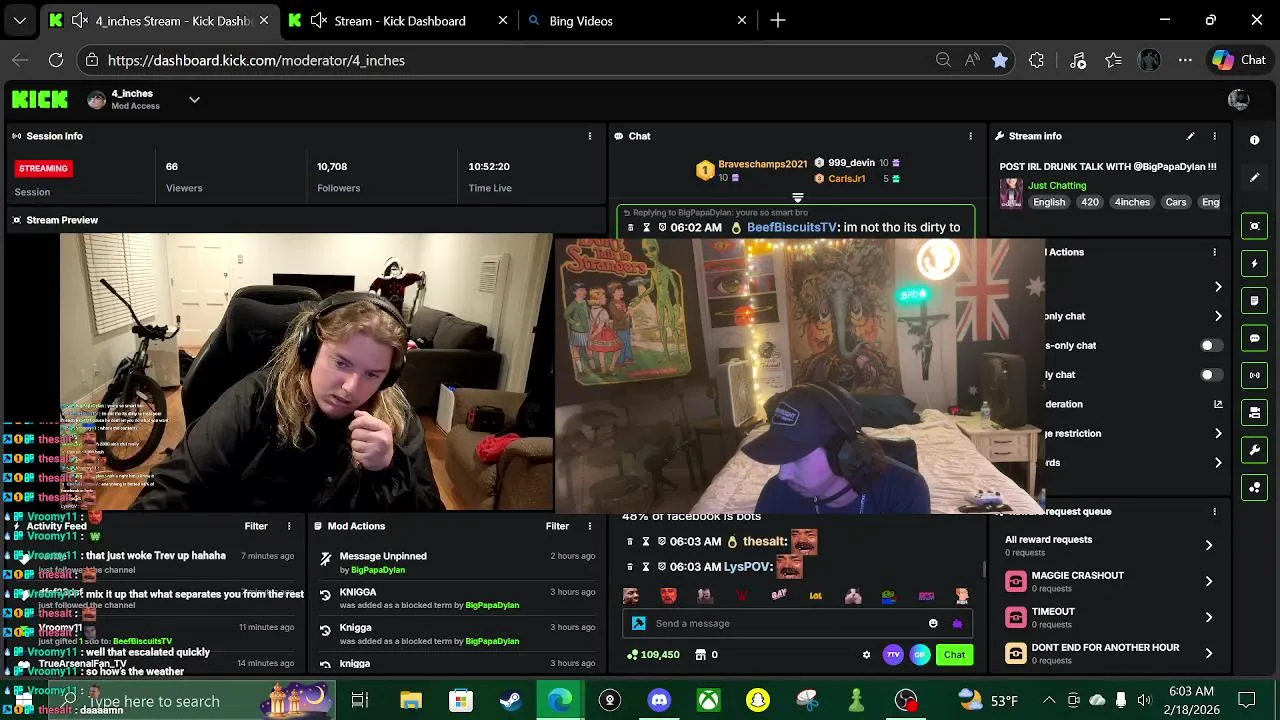Viewport: 1280px width, 720px height.
Task: Open Stream info three-dot menu
Action: point(1215,136)
